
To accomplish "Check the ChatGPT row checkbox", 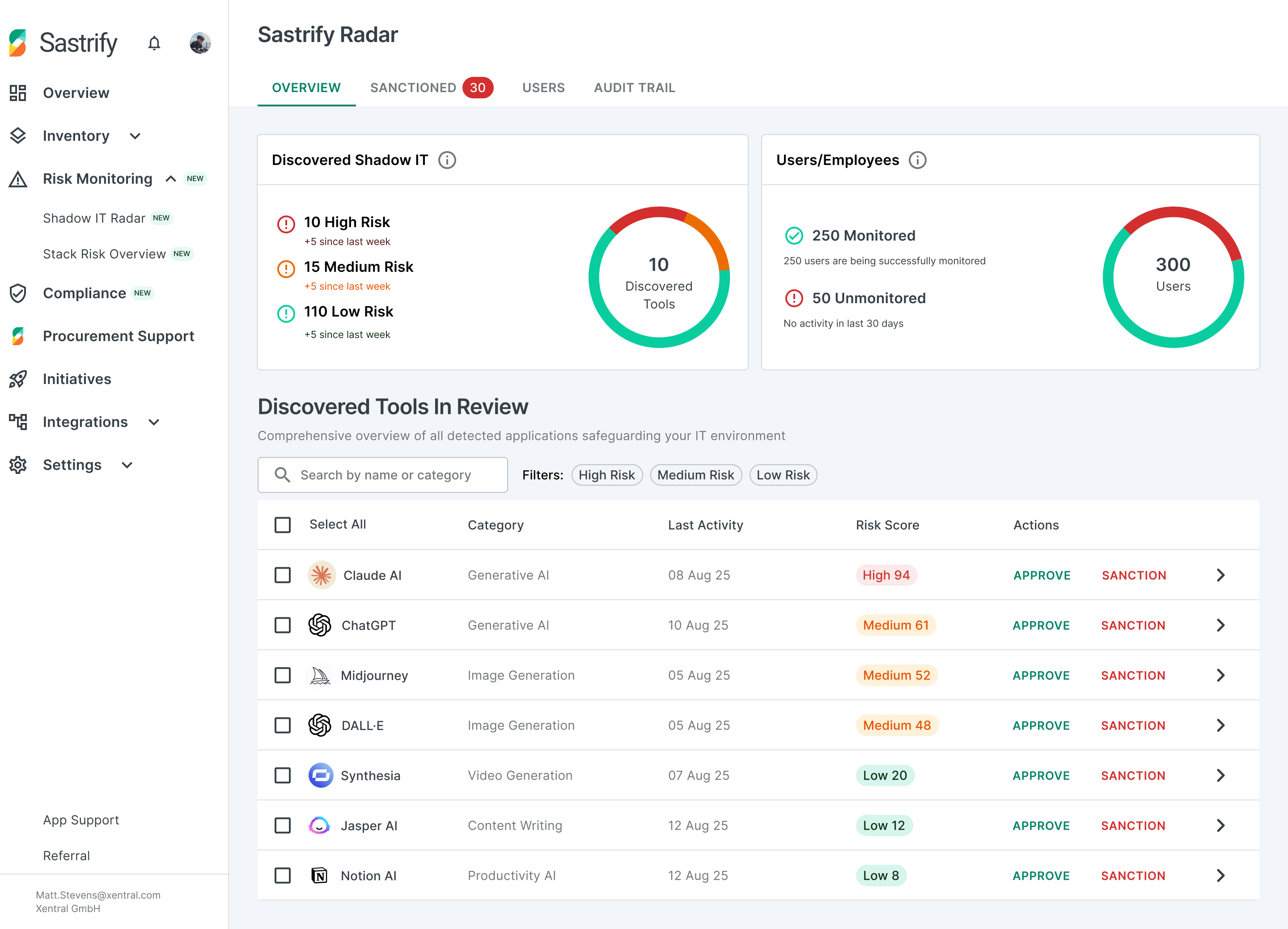I will [x=282, y=625].
